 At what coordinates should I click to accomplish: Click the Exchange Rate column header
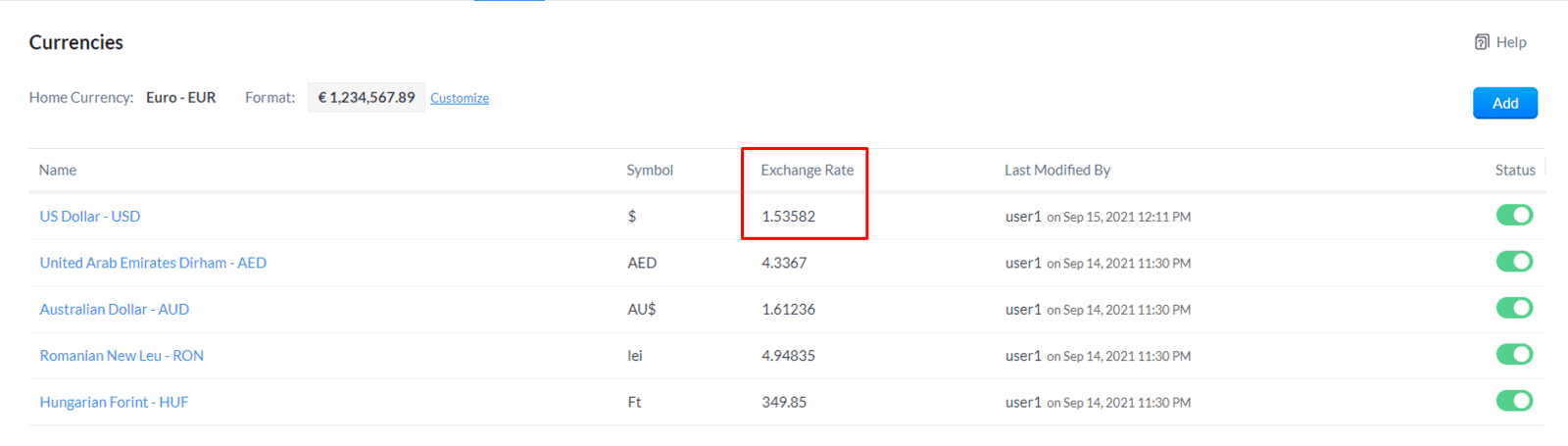click(x=808, y=171)
